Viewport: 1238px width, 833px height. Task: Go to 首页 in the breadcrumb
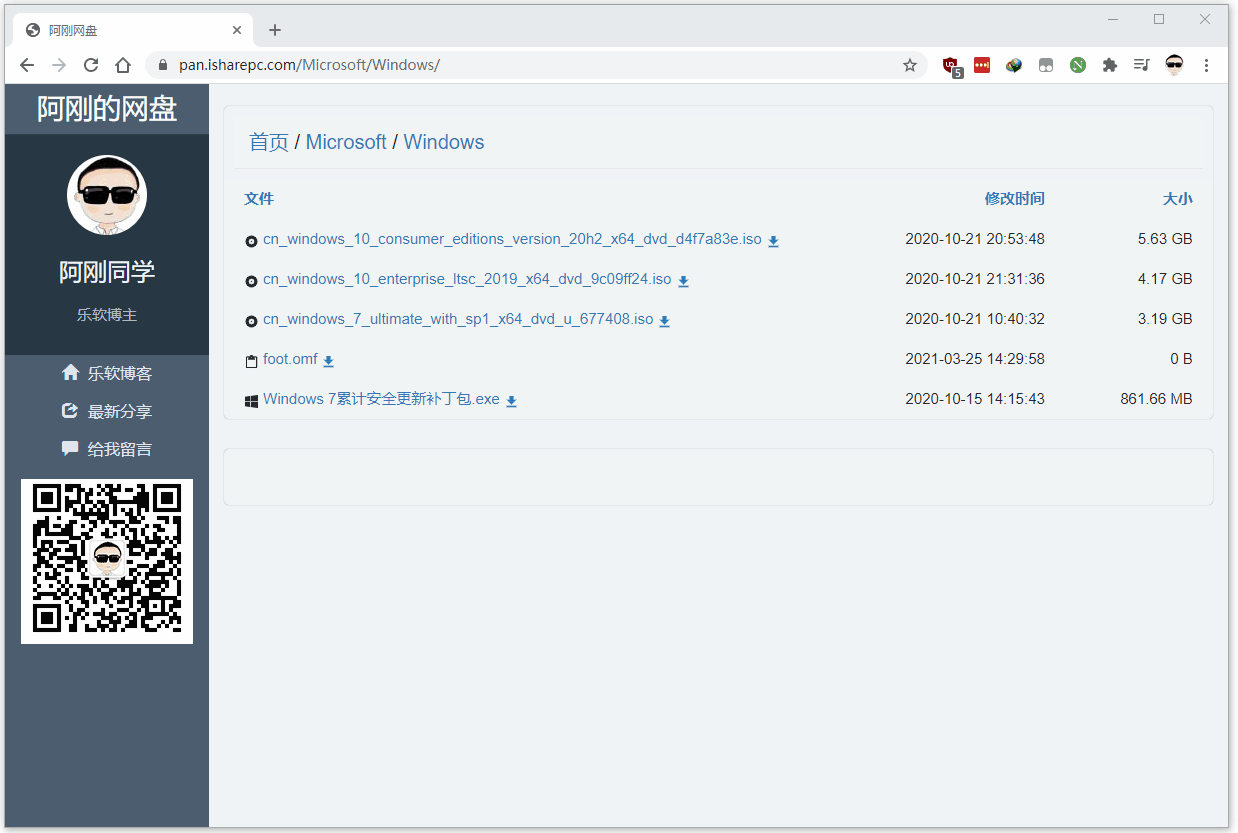tap(269, 142)
